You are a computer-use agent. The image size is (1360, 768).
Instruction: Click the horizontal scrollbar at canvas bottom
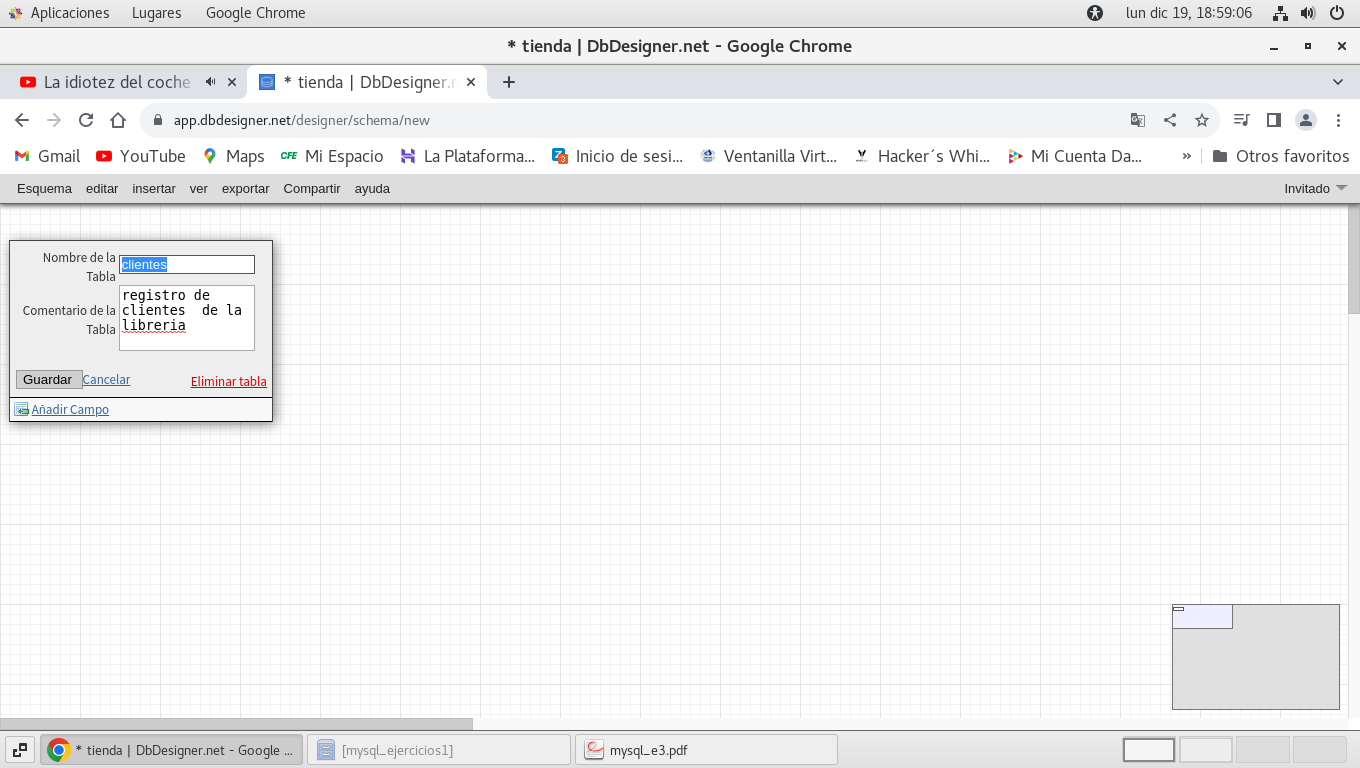point(236,723)
